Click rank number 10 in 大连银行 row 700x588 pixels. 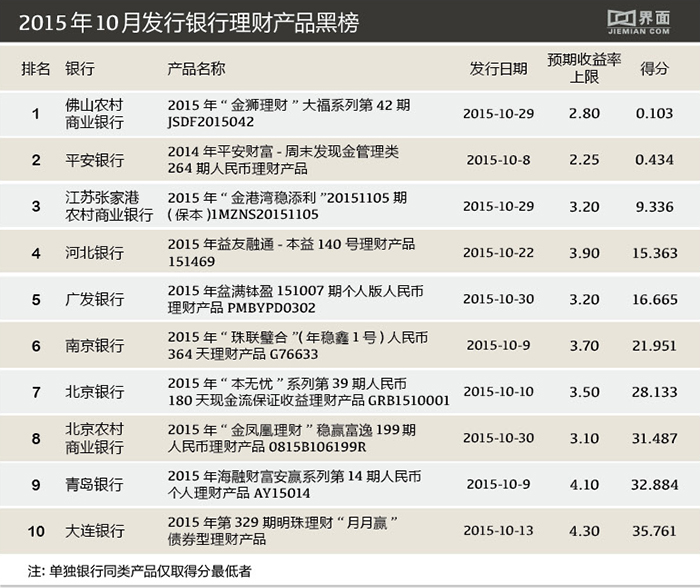point(36,531)
